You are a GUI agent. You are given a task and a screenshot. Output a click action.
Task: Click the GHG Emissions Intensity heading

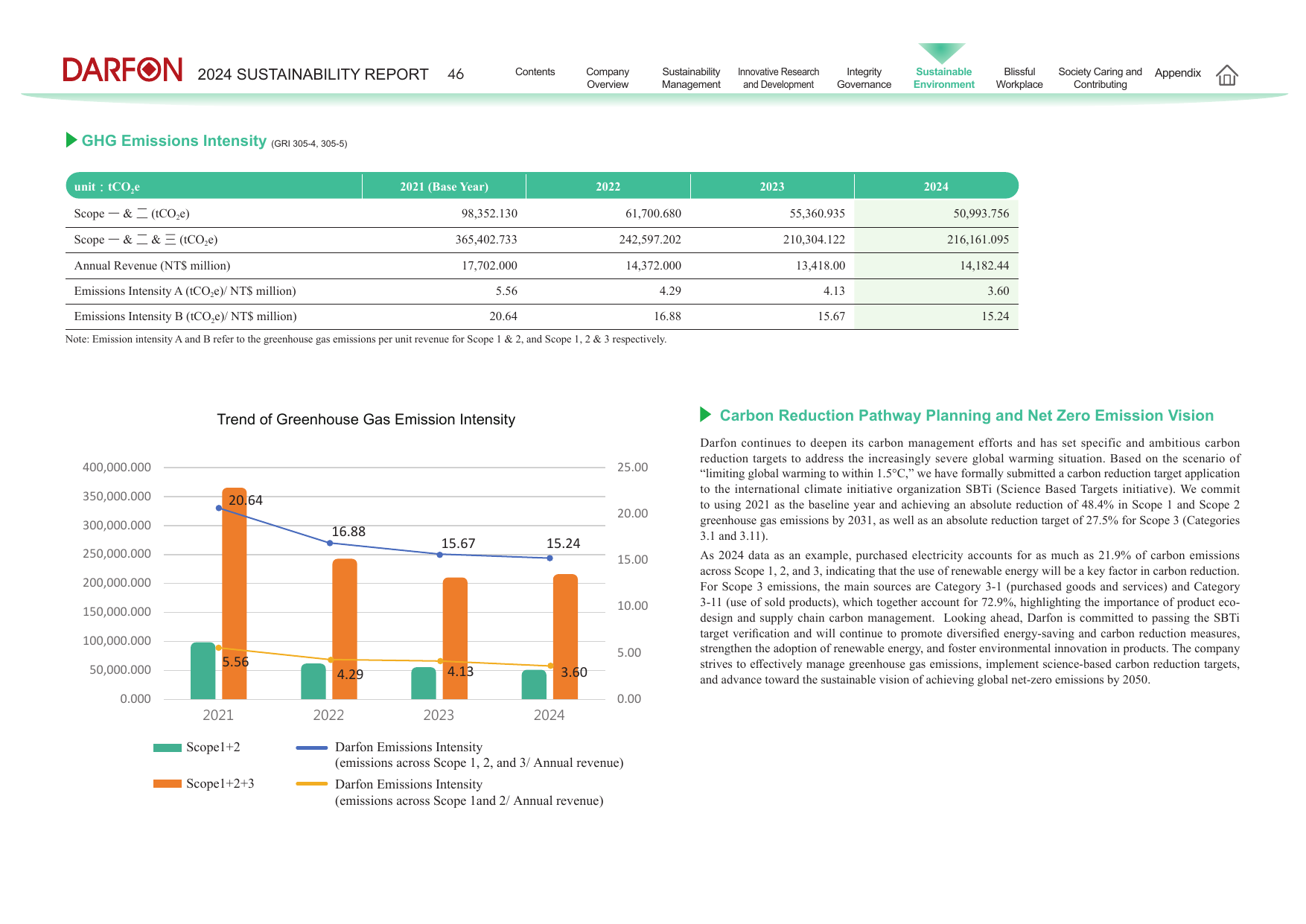tap(173, 141)
